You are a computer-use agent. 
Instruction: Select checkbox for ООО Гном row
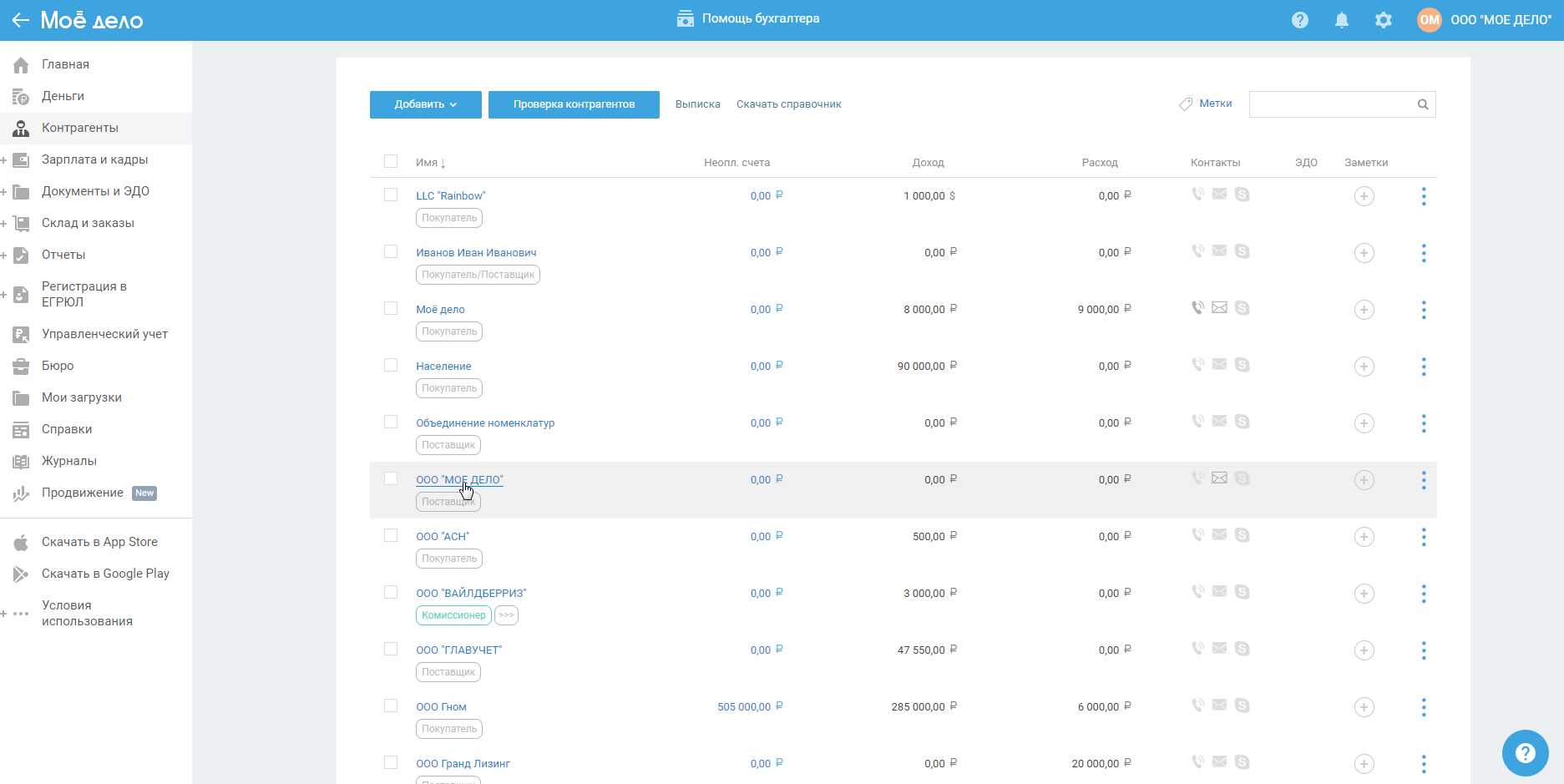coord(391,706)
